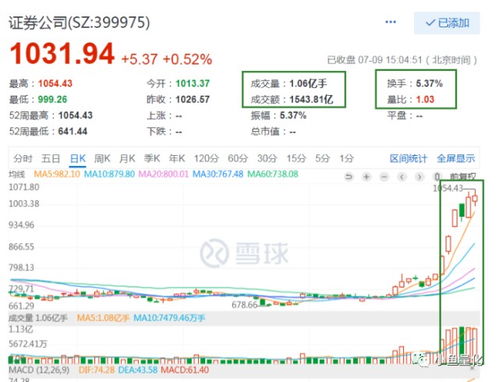Click the MACD:61.40 value
Screen dimensions: 499x382
click(185, 370)
